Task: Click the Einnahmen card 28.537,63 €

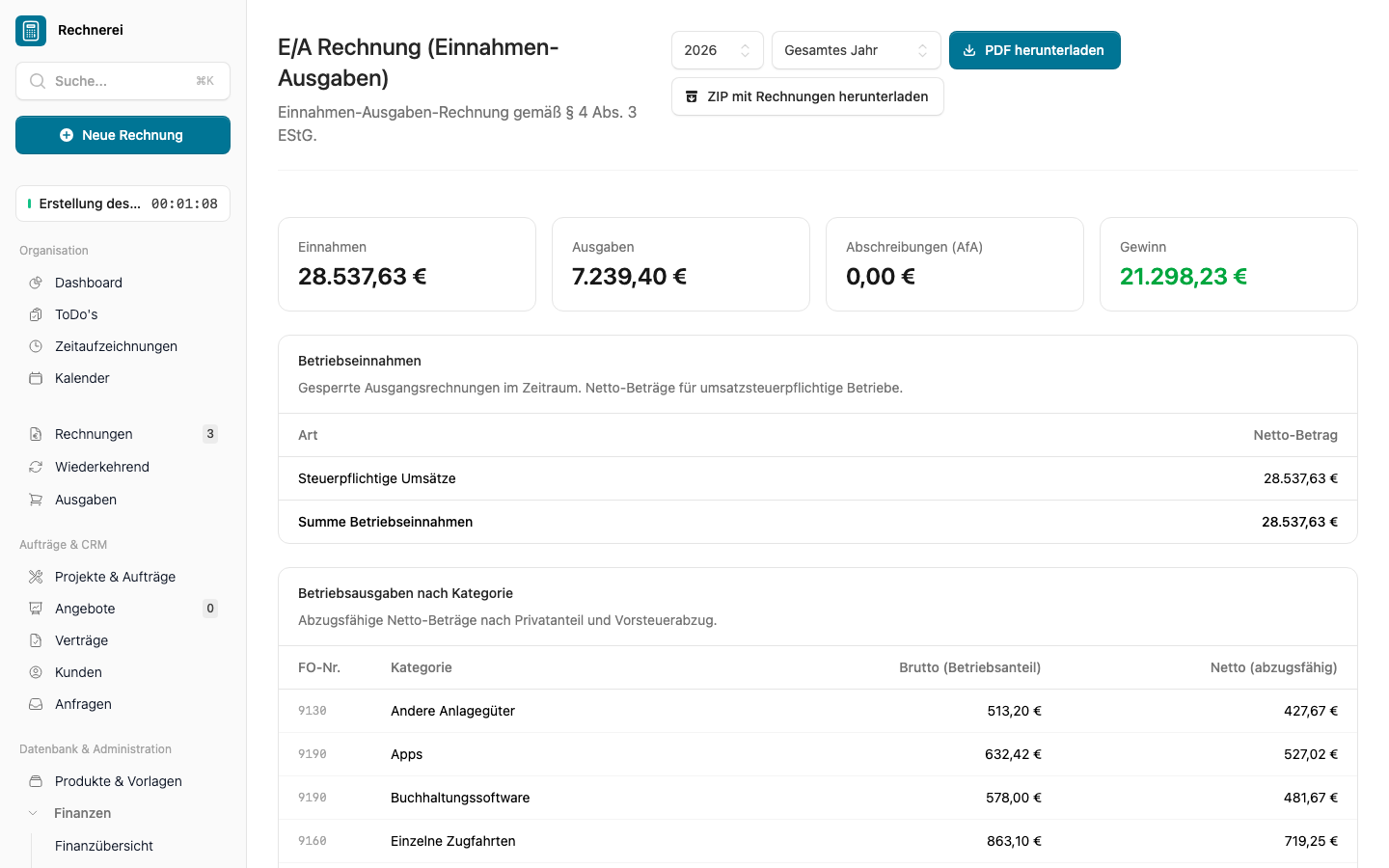Action: pyautogui.click(x=407, y=264)
